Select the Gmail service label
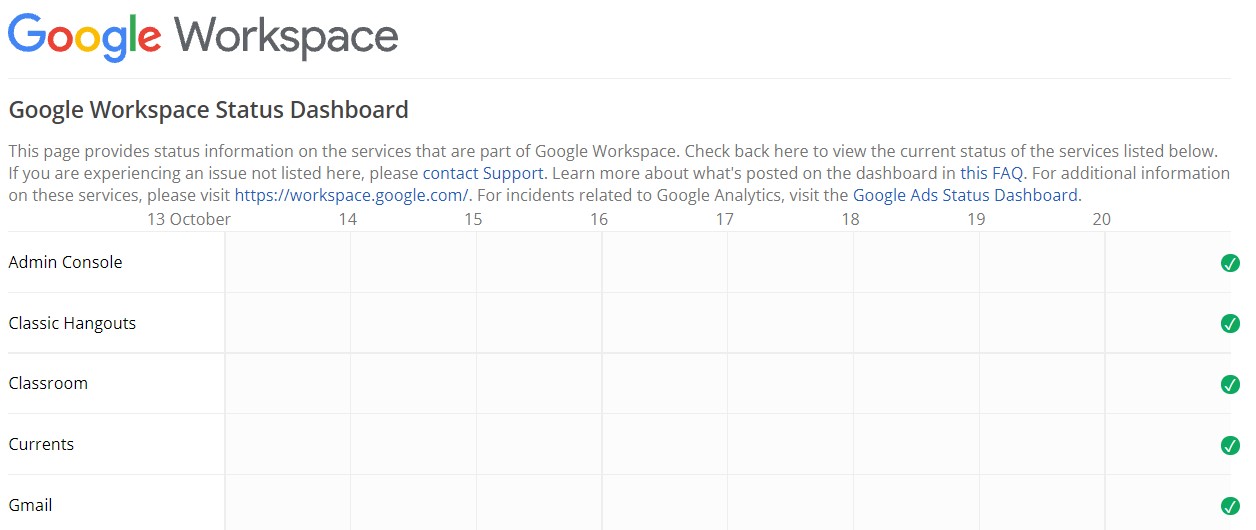Viewport: 1256px width, 530px height. 30,505
